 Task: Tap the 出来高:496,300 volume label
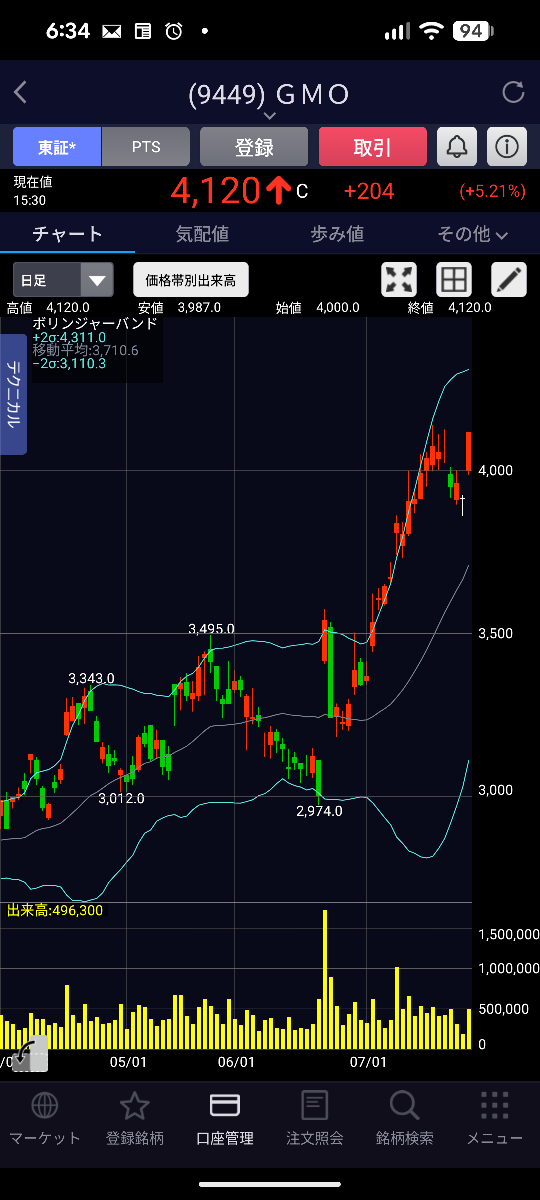pyautogui.click(x=54, y=910)
